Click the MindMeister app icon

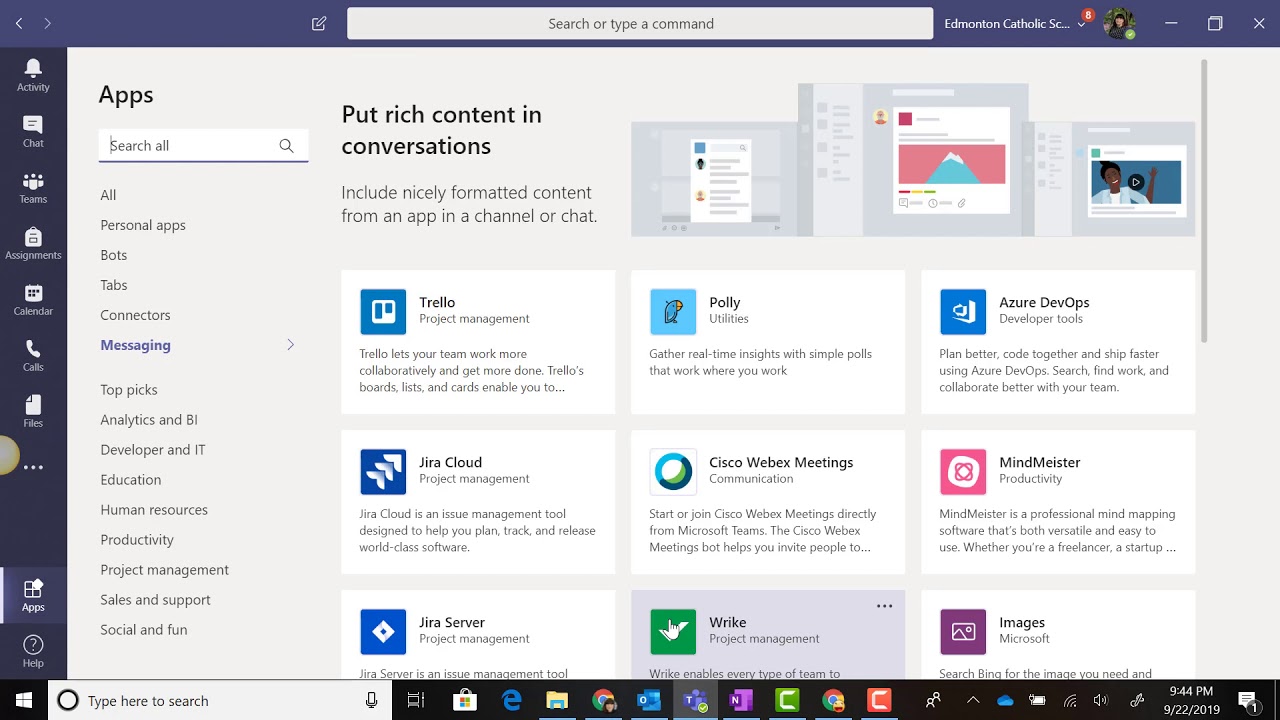[963, 472]
